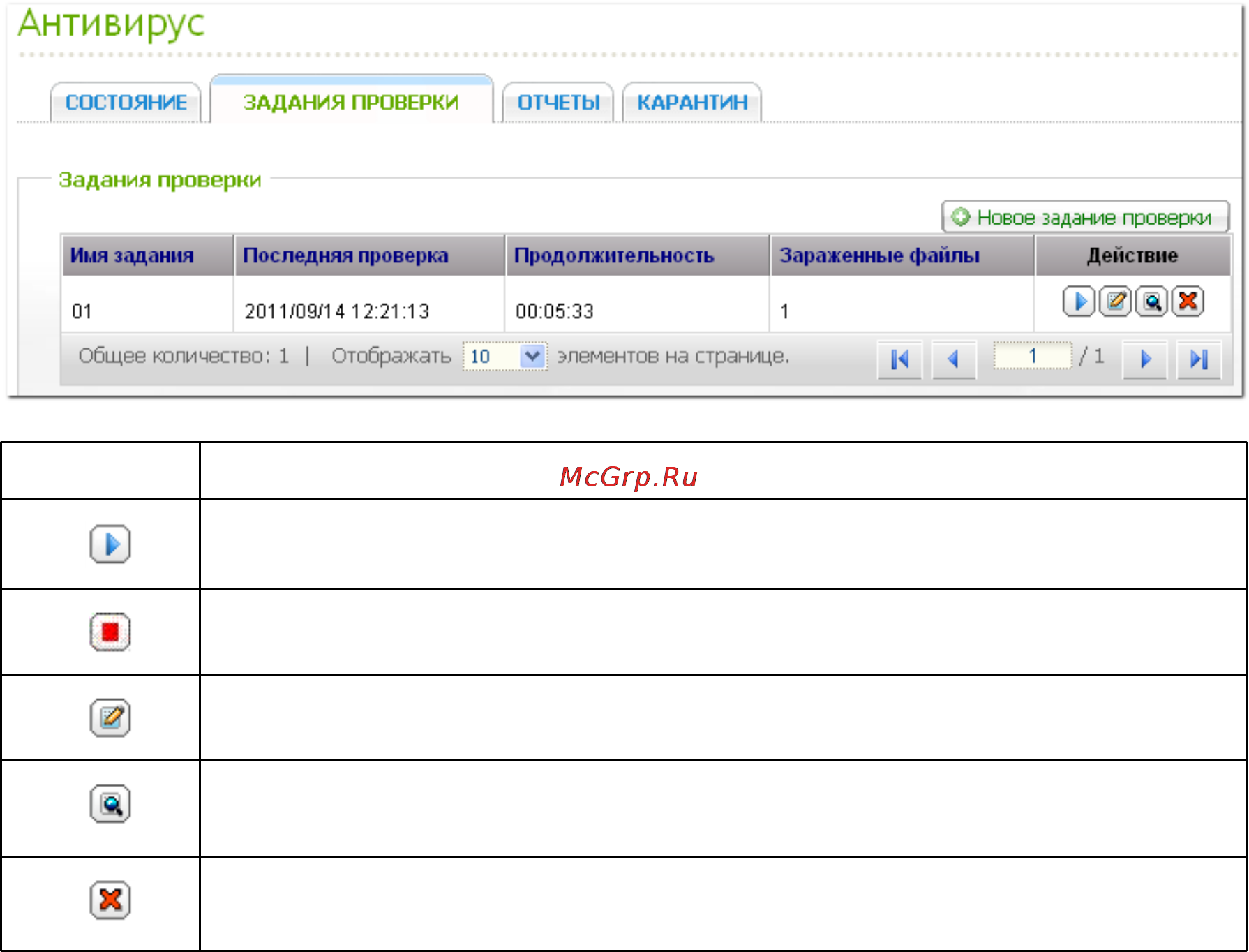This screenshot has width=1249, height=952.
Task: Click the red stop icon in legend
Action: coord(110,632)
